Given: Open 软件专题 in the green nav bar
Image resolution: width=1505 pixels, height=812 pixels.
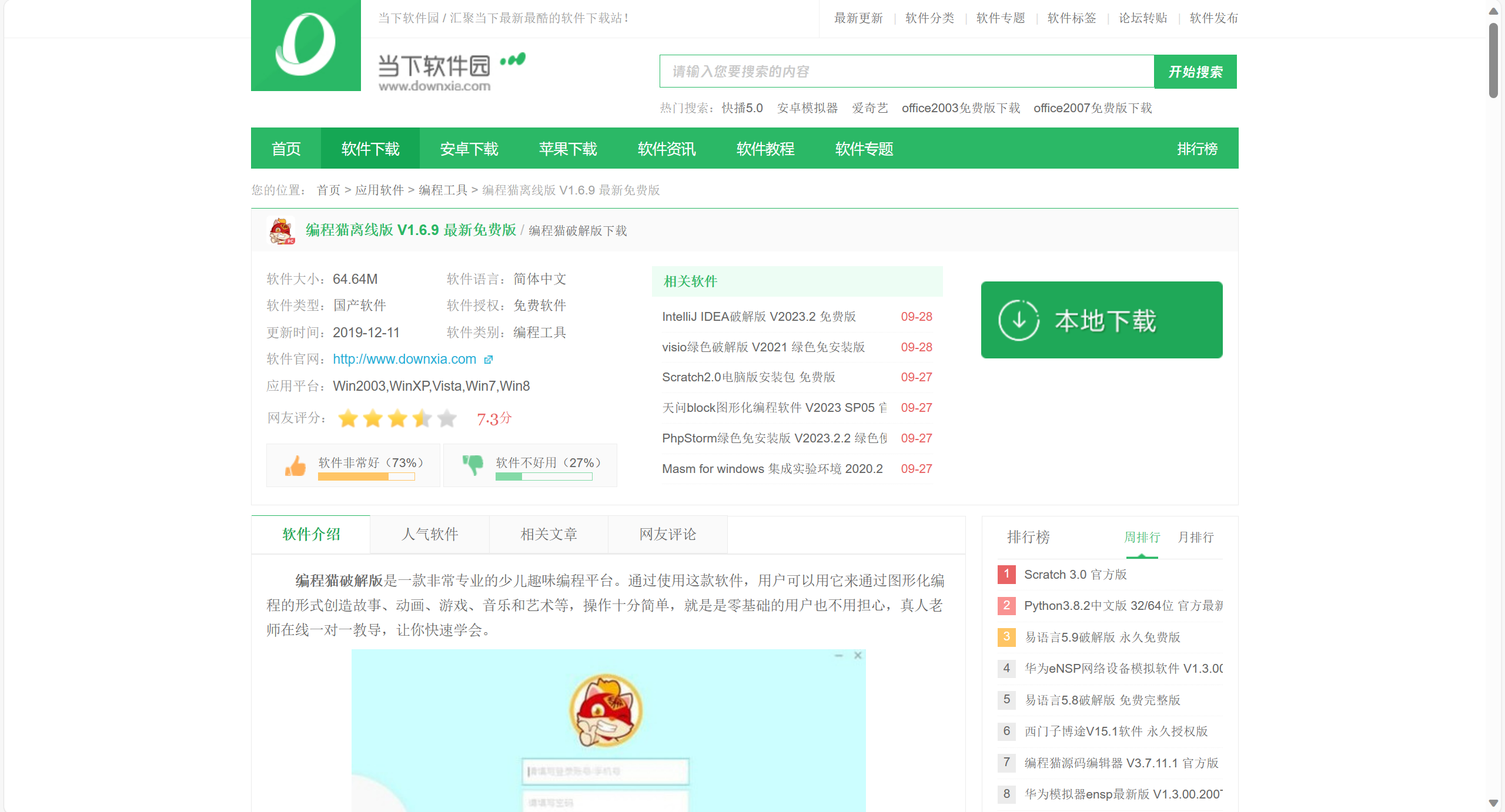Looking at the screenshot, I should click(864, 149).
